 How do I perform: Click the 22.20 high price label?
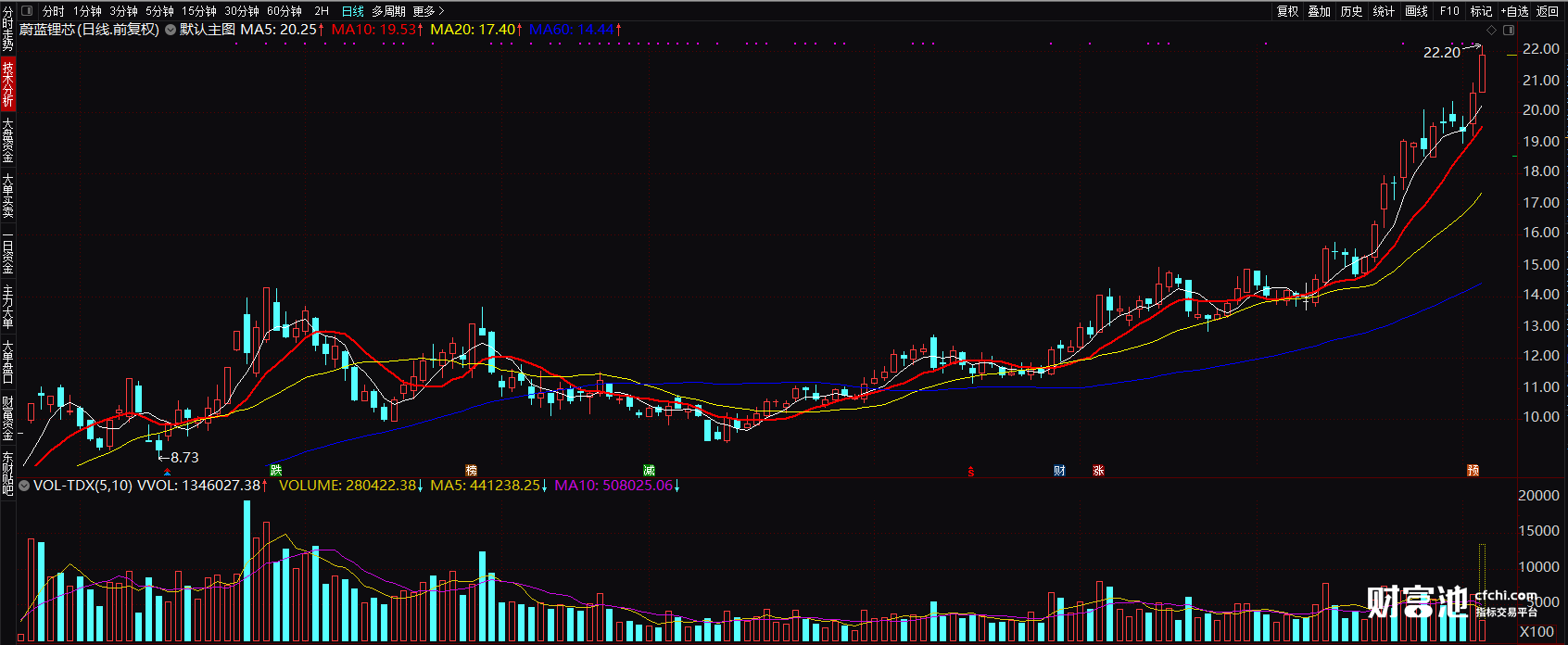(1442, 53)
